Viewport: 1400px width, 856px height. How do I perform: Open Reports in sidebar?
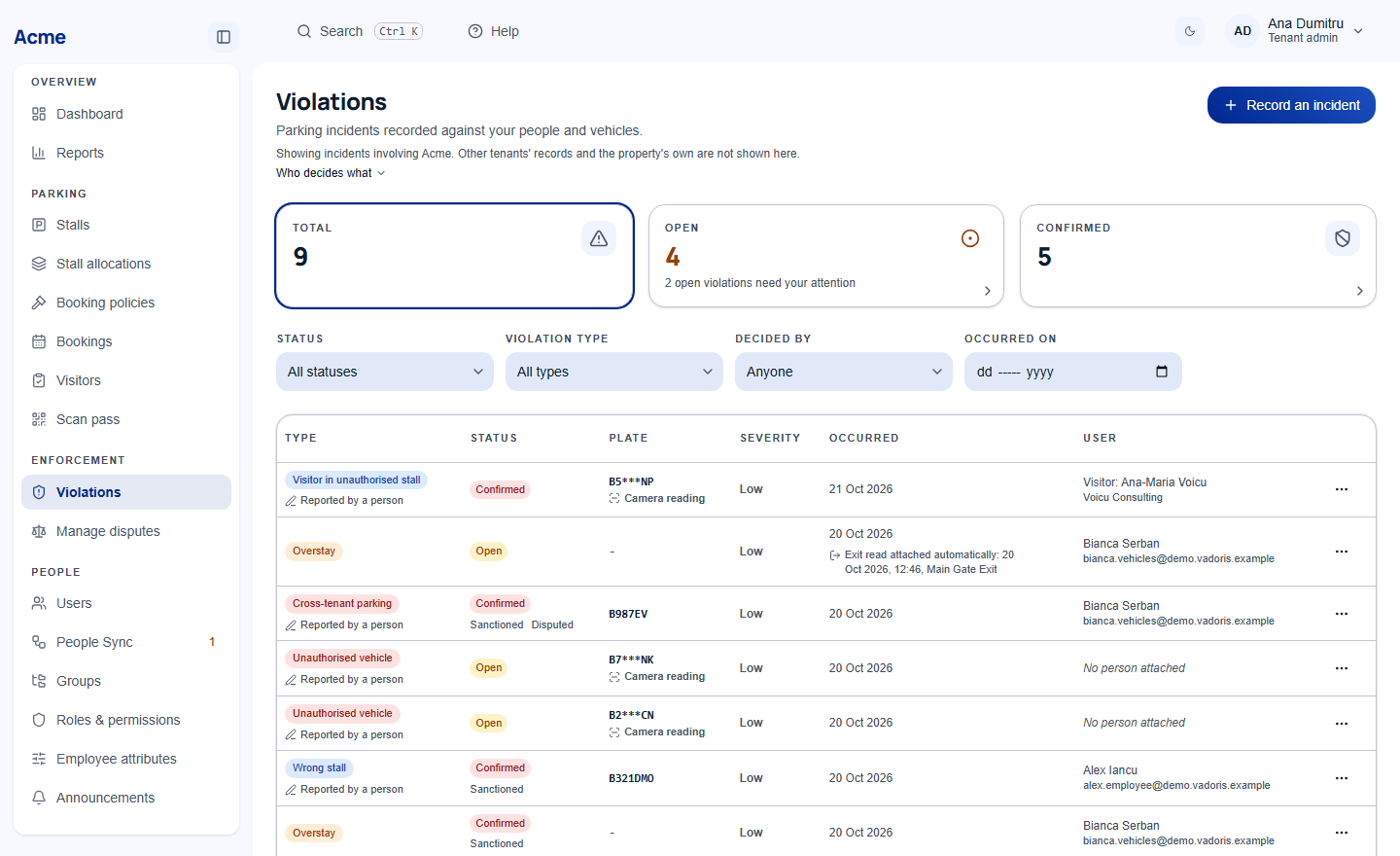click(126, 153)
